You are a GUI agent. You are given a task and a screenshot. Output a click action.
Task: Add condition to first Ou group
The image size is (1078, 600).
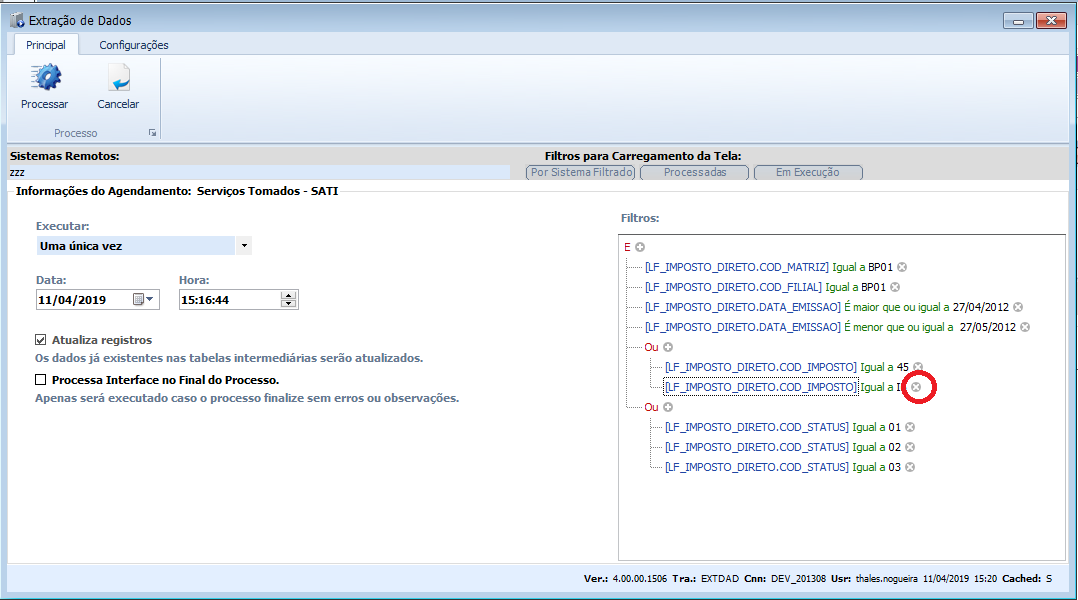click(668, 347)
